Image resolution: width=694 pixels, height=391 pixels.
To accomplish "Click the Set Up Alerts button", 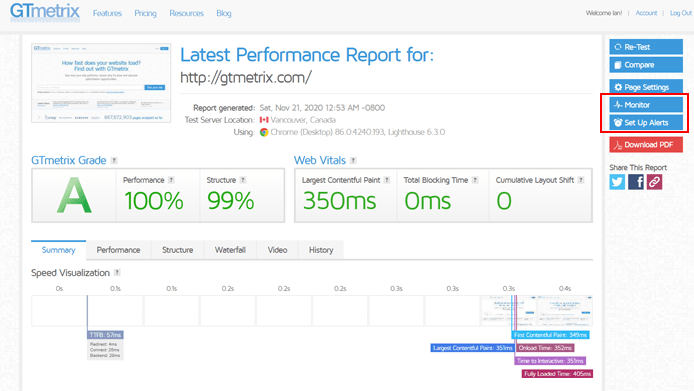I will (646, 123).
